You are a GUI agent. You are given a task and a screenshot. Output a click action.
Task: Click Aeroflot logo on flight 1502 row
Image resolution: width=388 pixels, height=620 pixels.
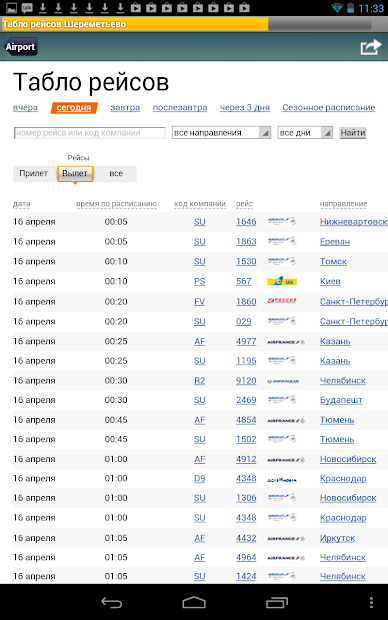[x=282, y=439]
